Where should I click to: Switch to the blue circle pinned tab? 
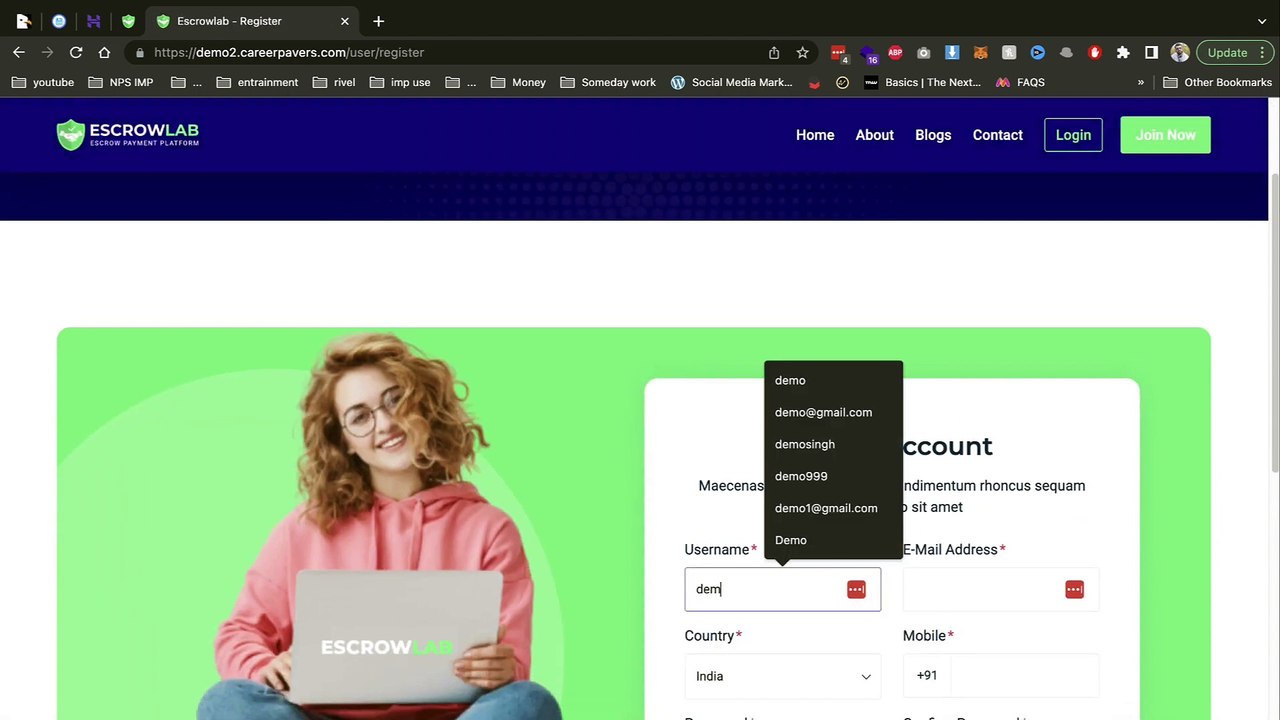59,21
